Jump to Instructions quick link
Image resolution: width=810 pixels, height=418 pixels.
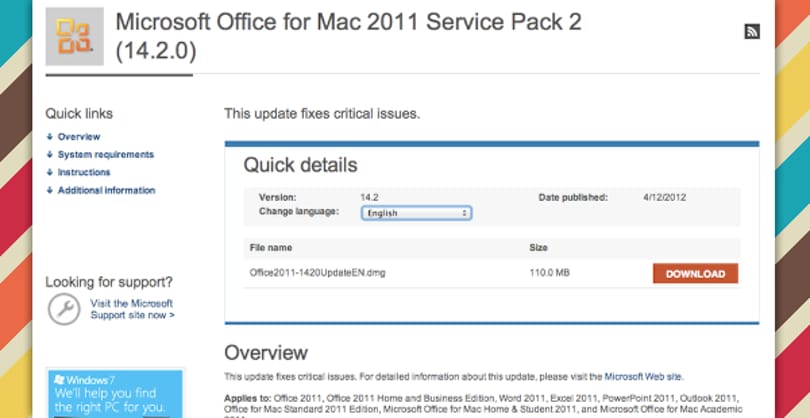[84, 172]
